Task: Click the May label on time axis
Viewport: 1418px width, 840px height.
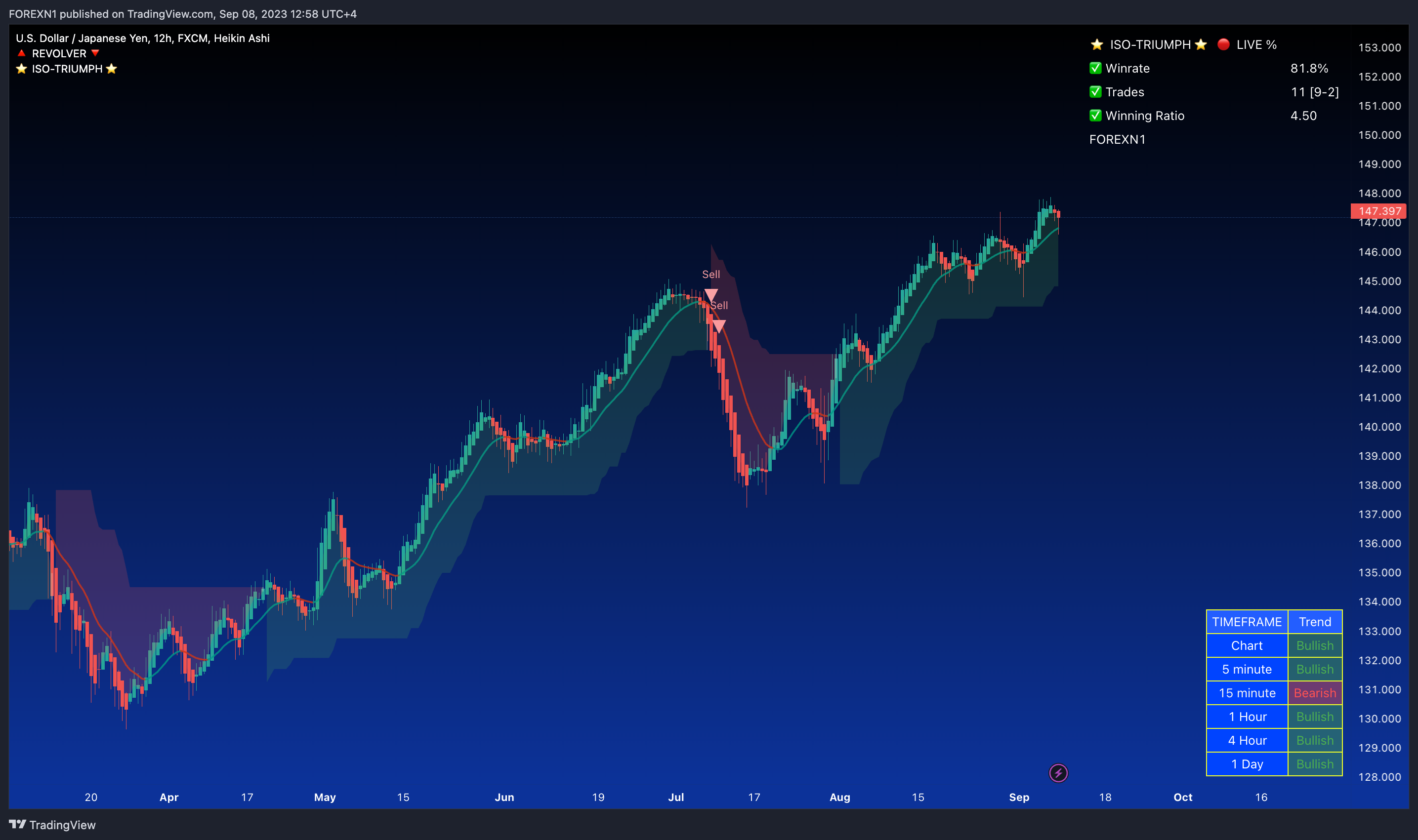Action: tap(325, 797)
